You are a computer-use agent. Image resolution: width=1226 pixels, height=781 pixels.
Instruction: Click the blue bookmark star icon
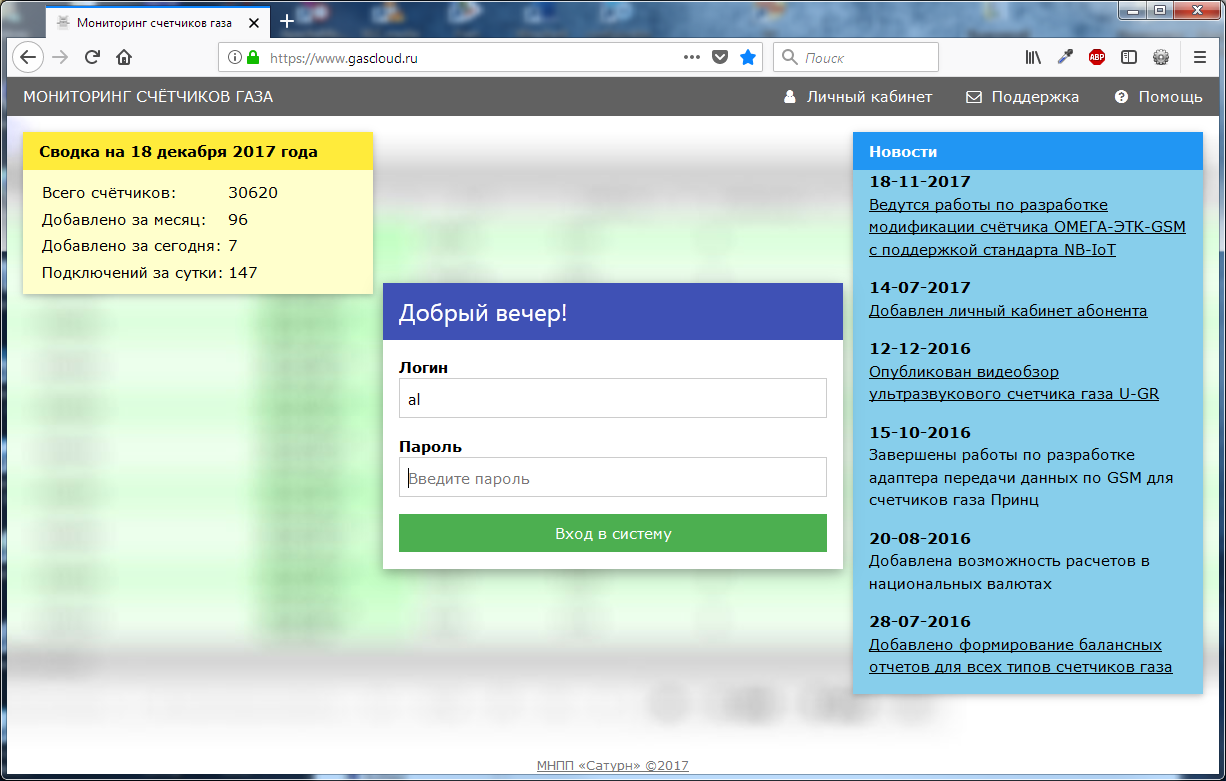(x=747, y=57)
